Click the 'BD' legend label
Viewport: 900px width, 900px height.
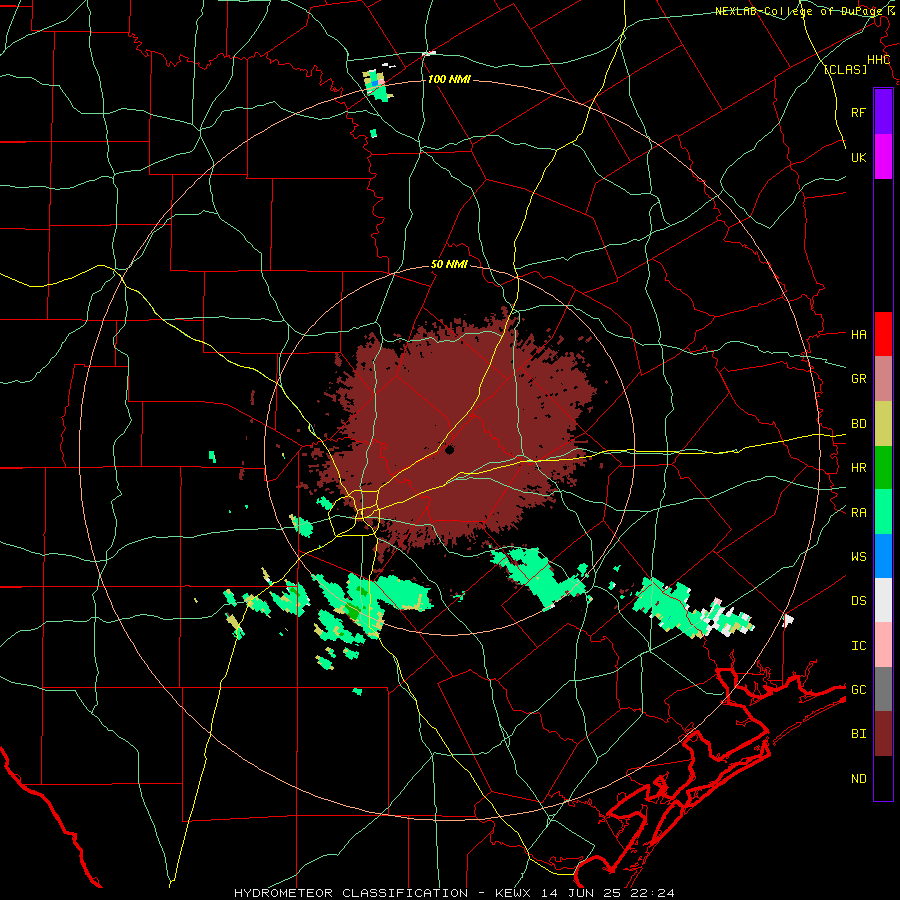click(x=858, y=424)
